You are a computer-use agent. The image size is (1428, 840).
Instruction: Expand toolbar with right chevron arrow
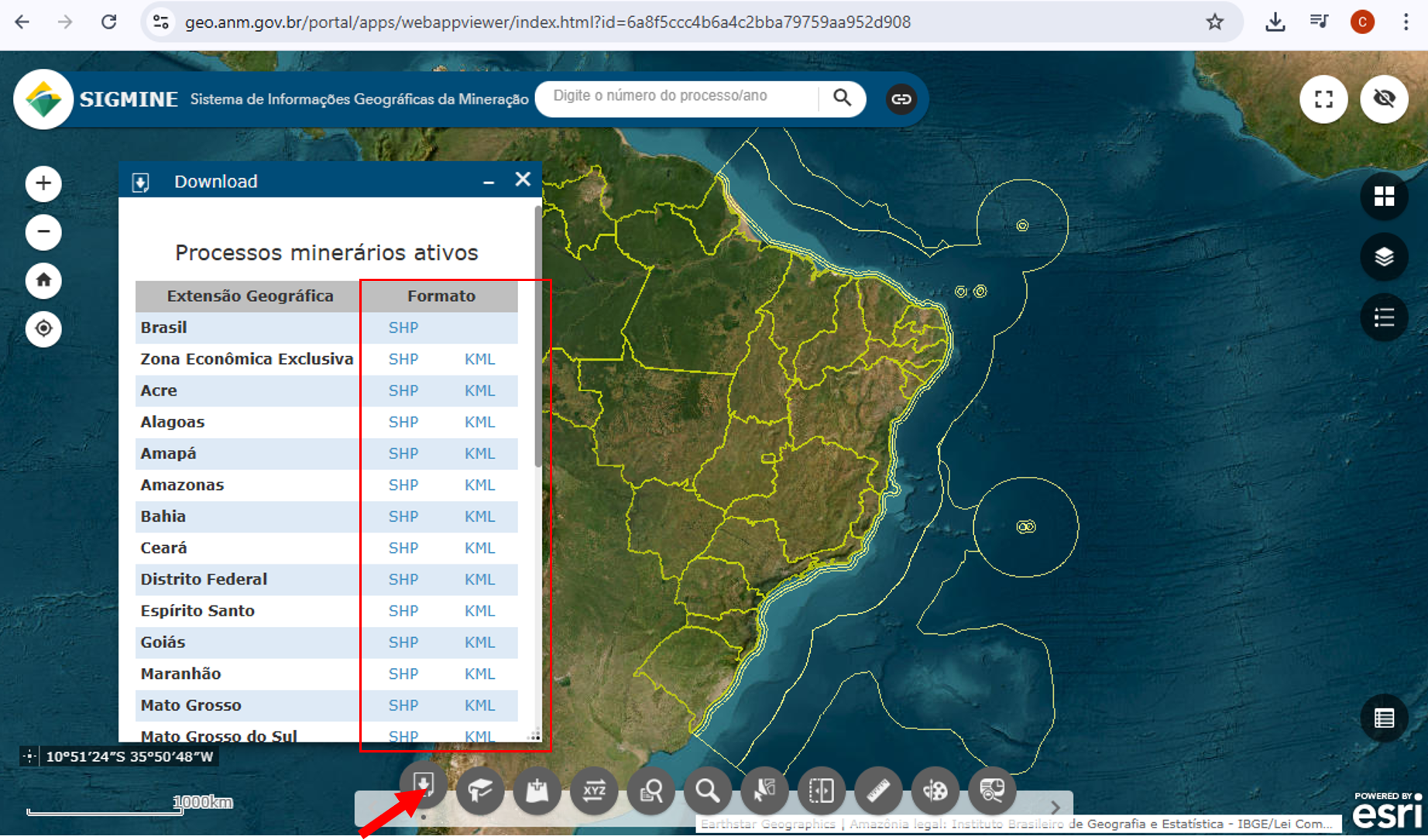coord(1055,807)
